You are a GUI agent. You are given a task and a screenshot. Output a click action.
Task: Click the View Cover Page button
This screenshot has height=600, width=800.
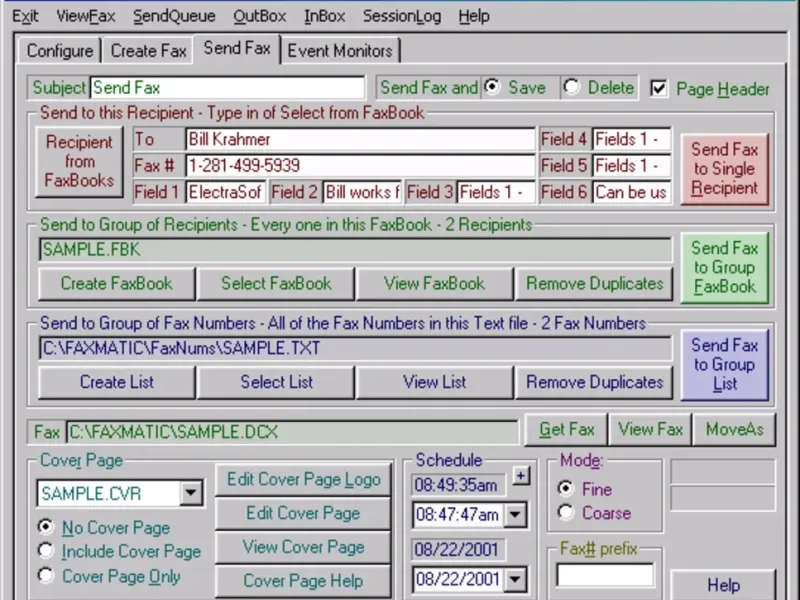304,547
